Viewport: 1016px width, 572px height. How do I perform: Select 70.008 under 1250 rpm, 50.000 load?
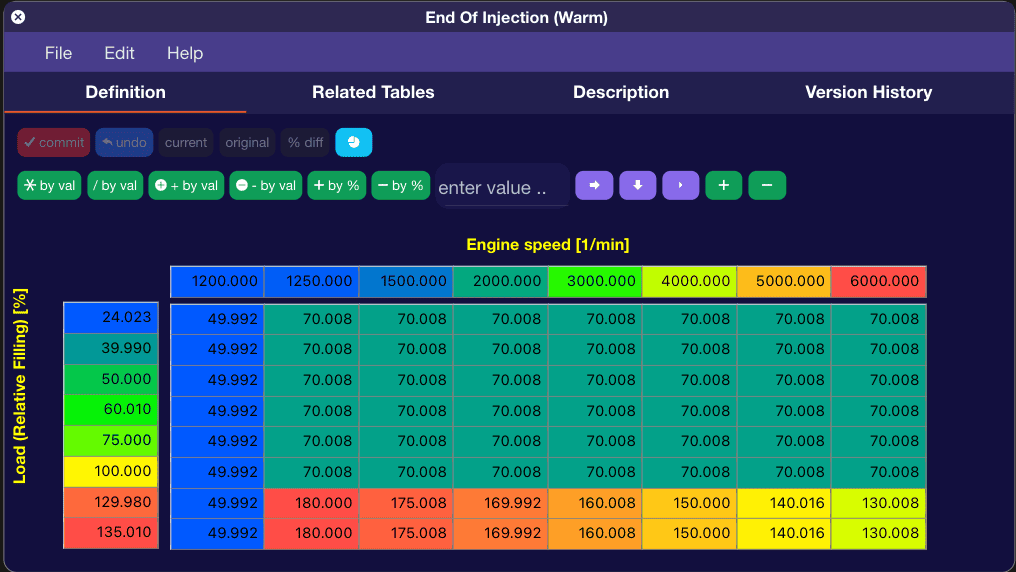pyautogui.click(x=312, y=380)
